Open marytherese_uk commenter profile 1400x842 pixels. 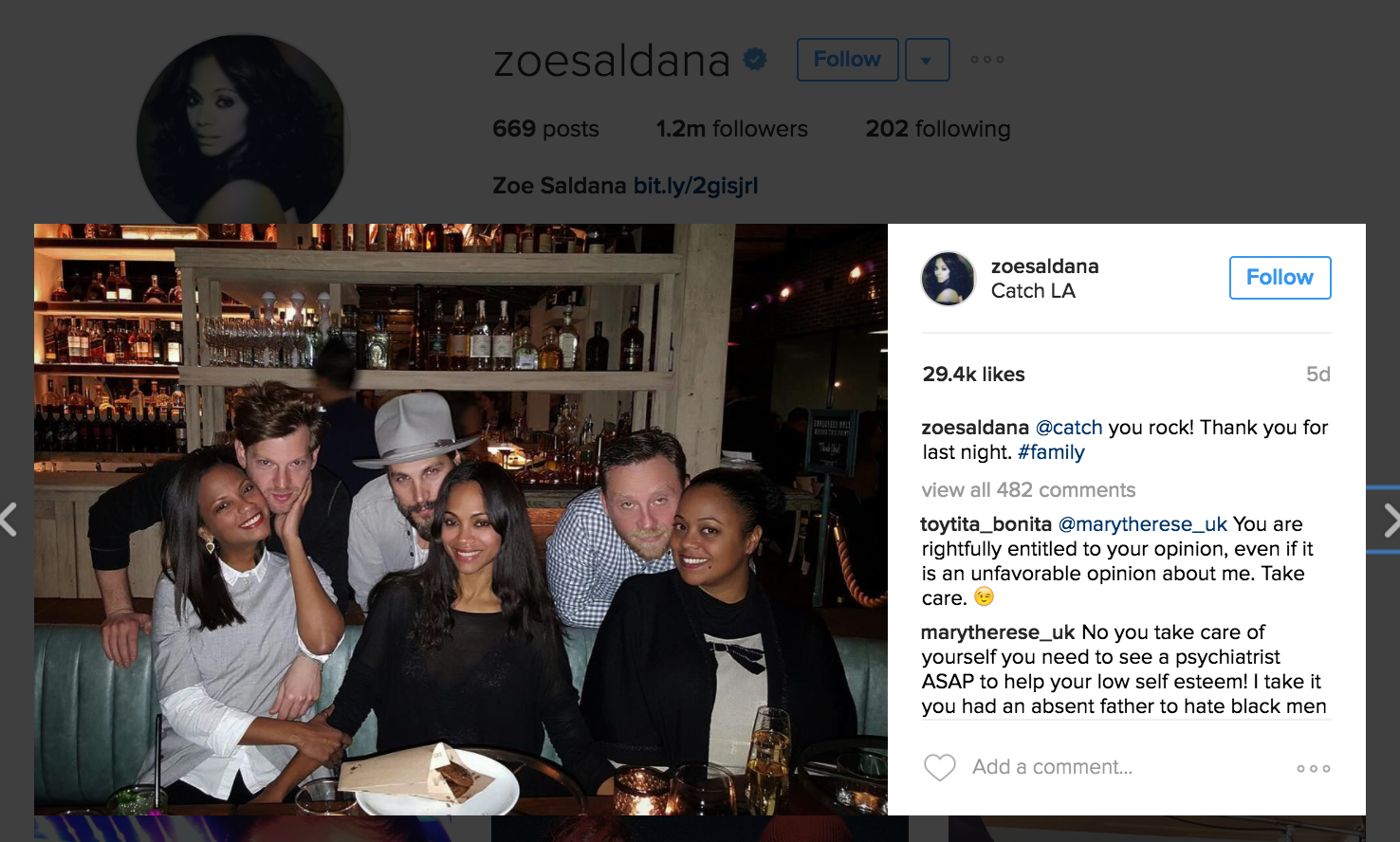[998, 632]
